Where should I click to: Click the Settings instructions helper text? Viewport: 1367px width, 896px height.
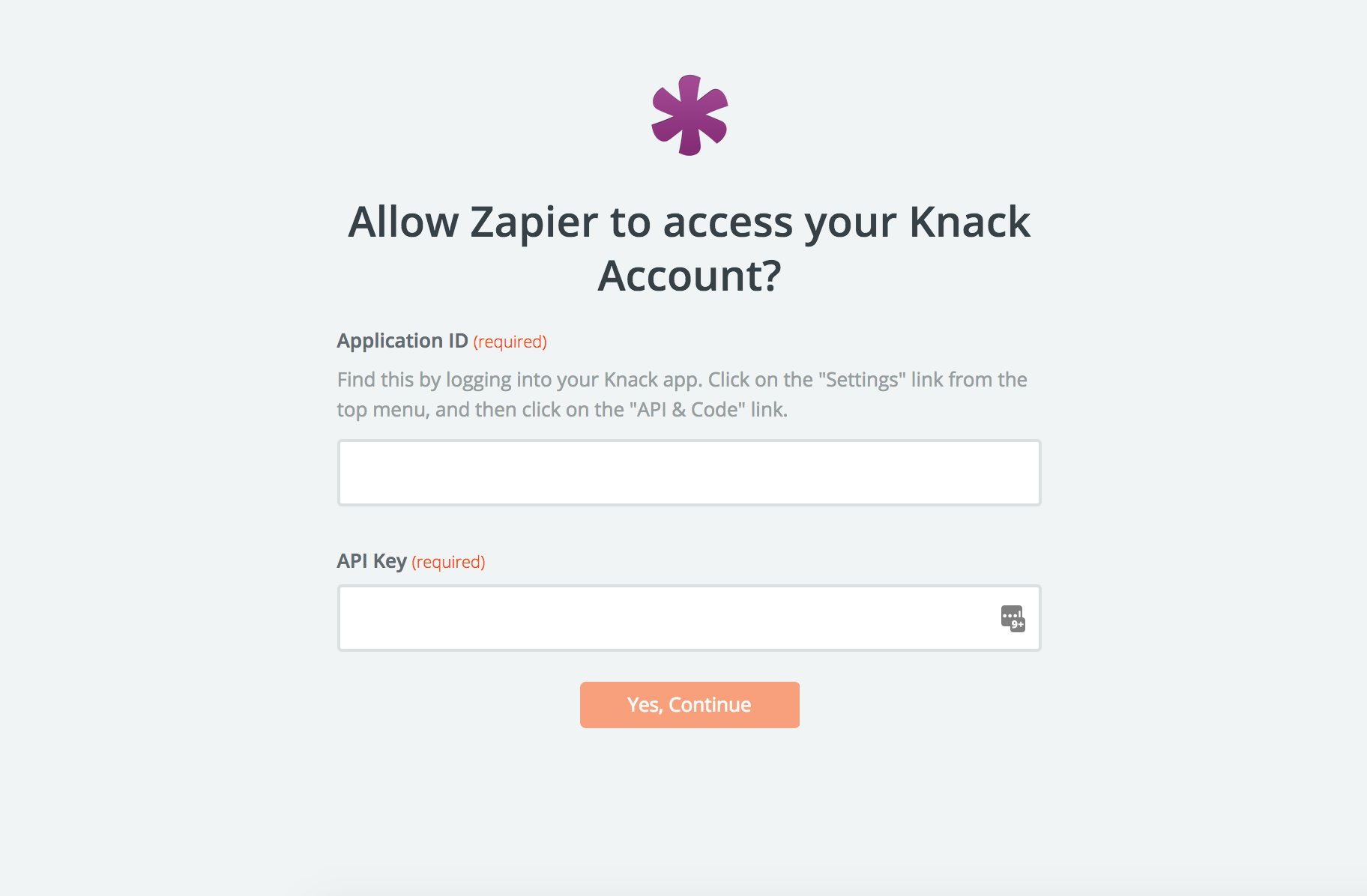[x=682, y=394]
